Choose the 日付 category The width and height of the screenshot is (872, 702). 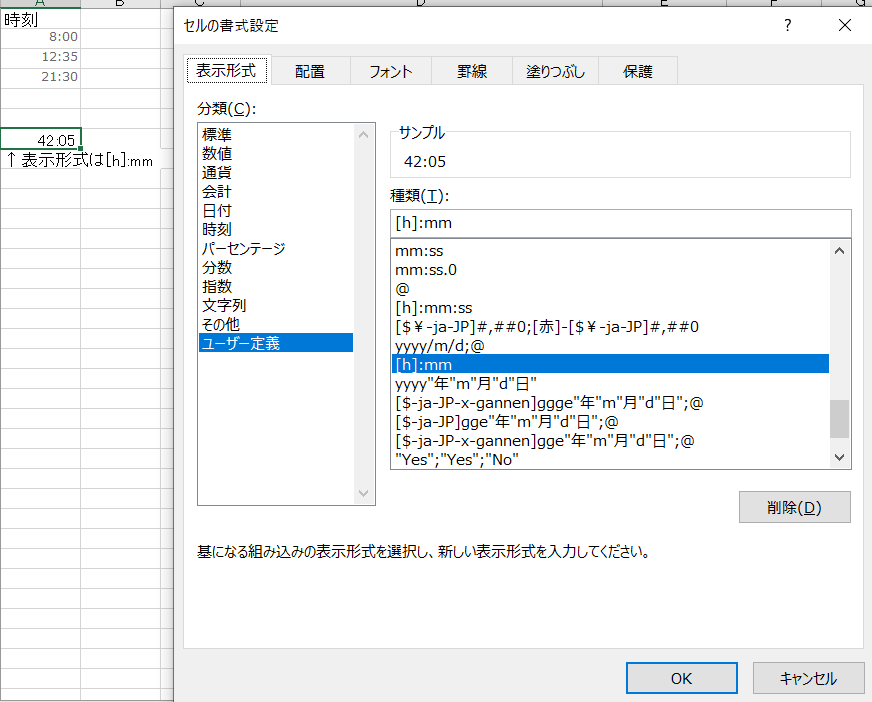pyautogui.click(x=276, y=210)
